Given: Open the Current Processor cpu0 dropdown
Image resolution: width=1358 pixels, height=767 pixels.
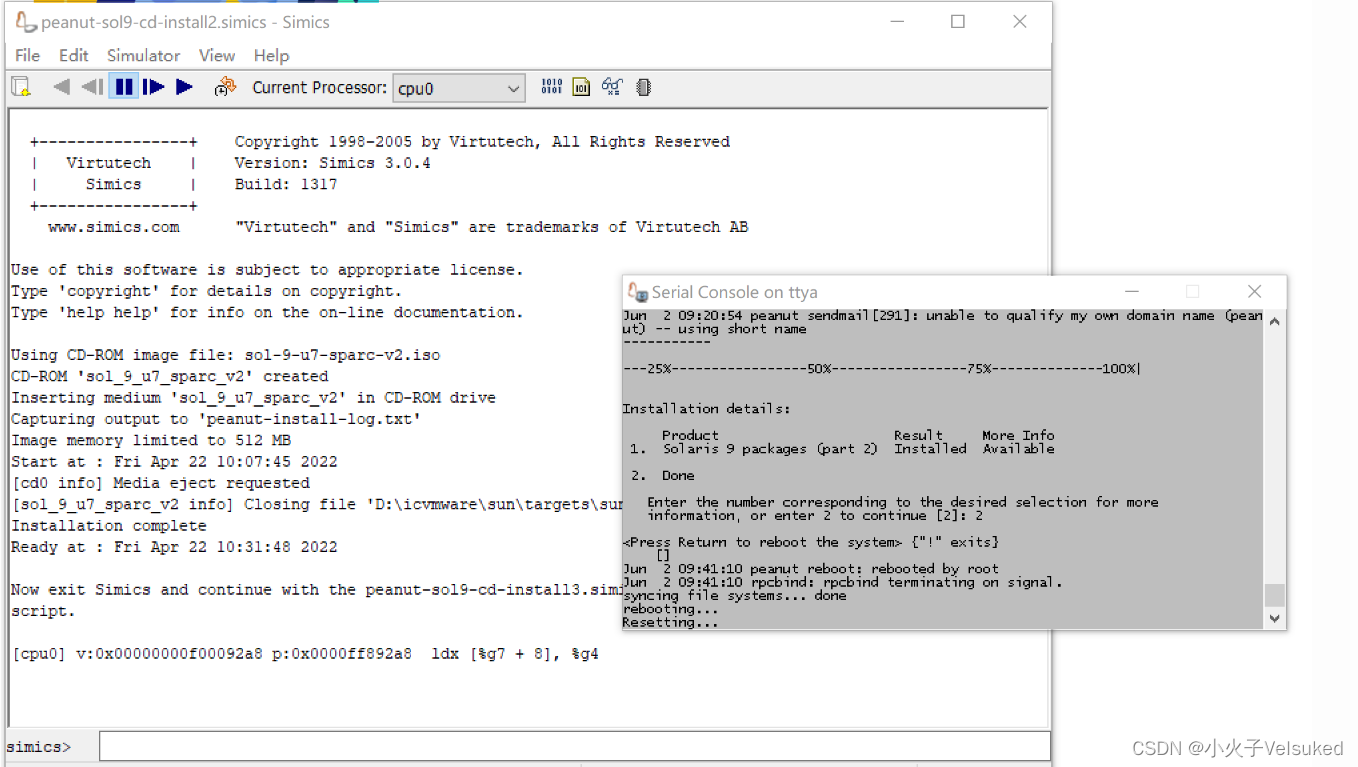Looking at the screenshot, I should [458, 88].
